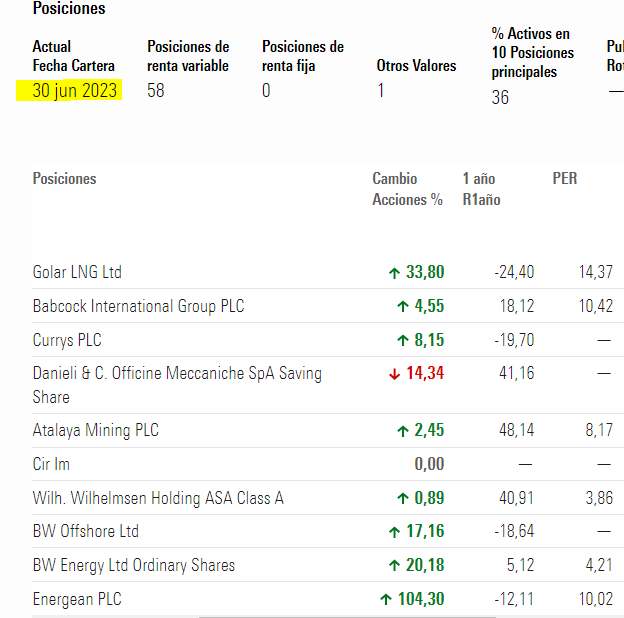Open Golar LNG Ltd holding
Screen dimensions: 624x618
click(77, 273)
